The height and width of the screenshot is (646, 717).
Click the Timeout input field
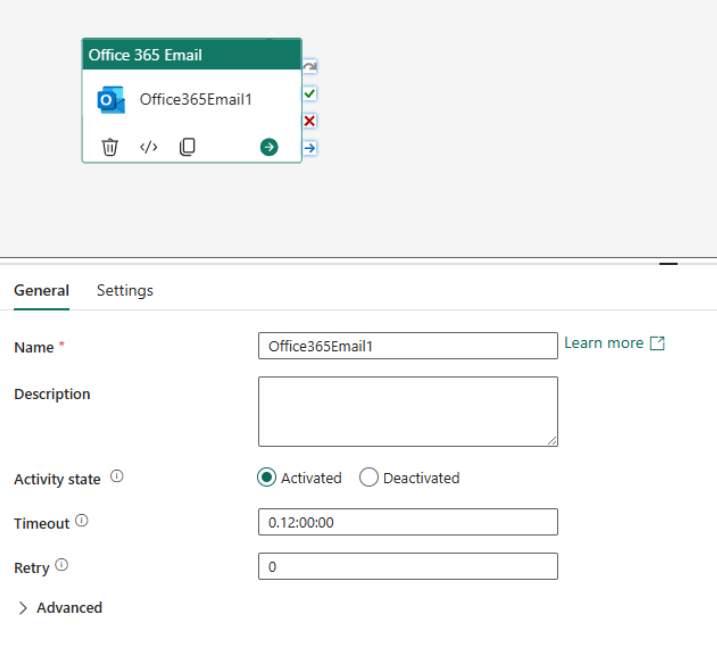click(407, 522)
